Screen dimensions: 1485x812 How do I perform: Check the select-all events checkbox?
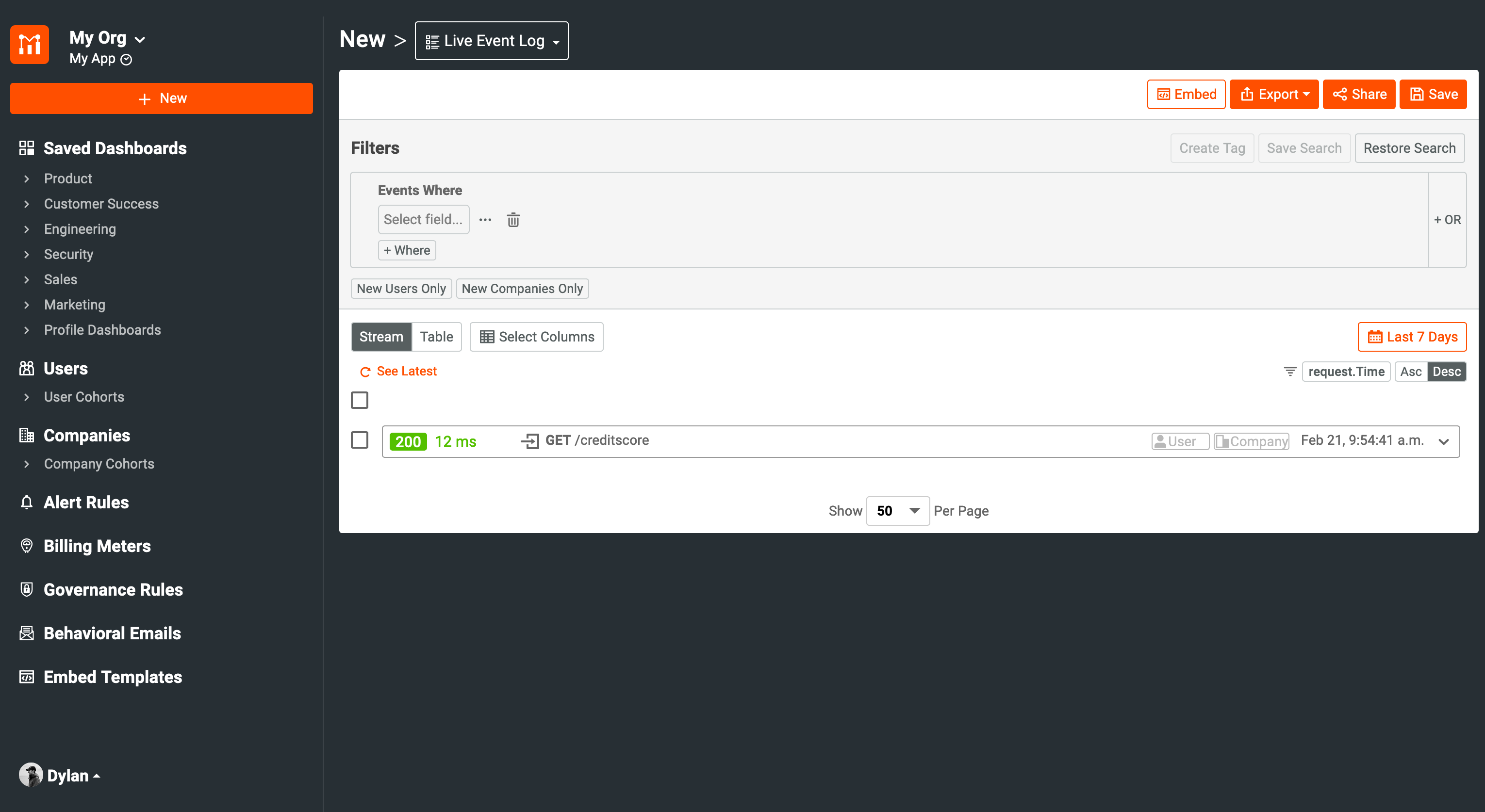click(x=359, y=400)
